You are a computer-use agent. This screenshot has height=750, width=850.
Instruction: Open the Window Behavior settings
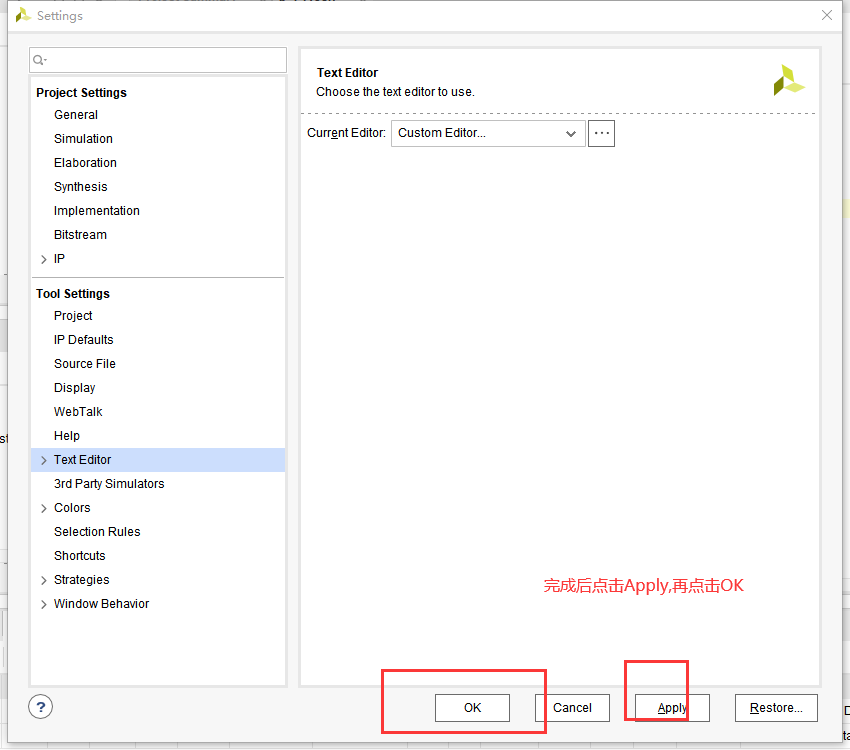click(x=101, y=604)
